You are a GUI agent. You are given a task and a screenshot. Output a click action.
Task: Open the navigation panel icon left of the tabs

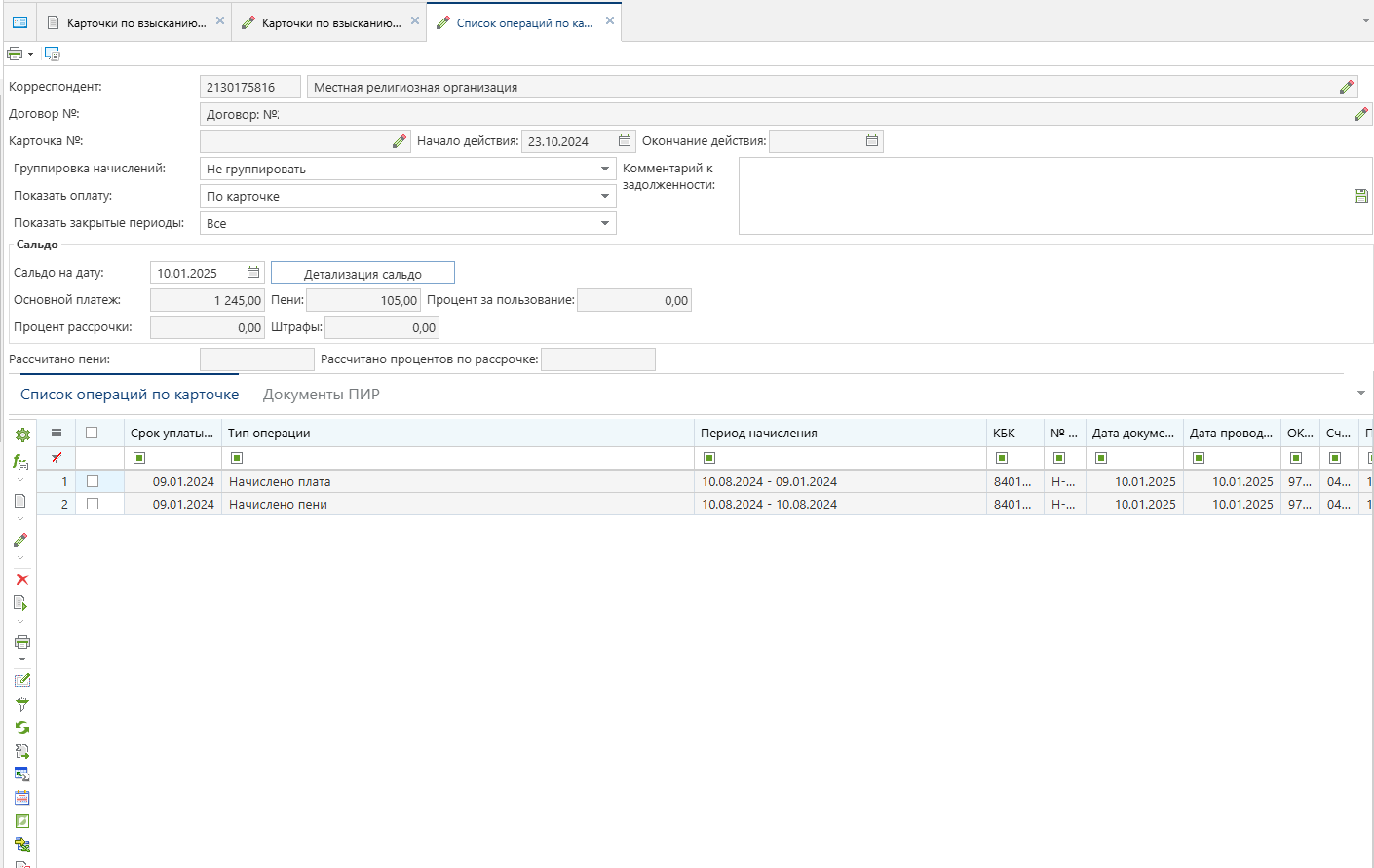19,21
